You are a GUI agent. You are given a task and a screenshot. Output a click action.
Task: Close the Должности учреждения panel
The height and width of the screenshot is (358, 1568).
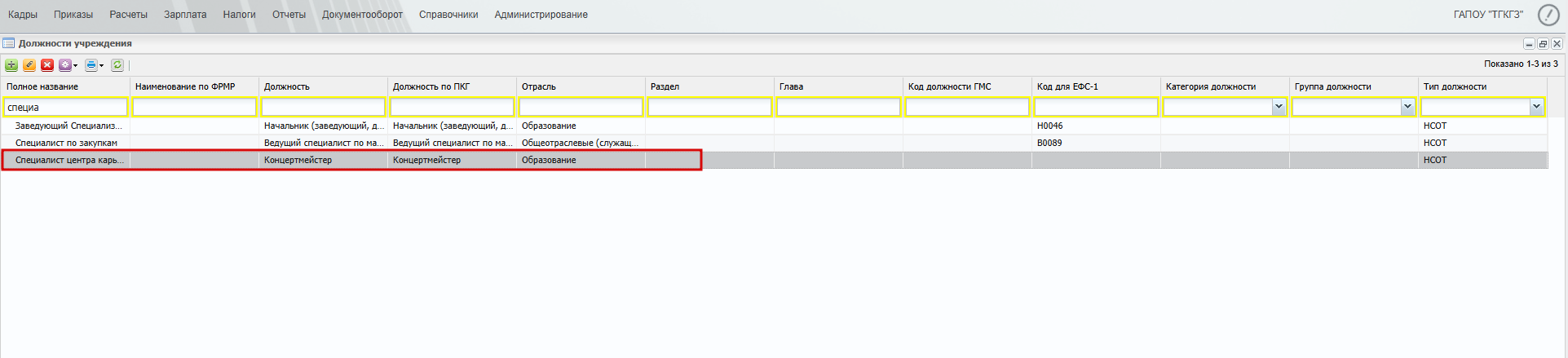pos(1557,44)
